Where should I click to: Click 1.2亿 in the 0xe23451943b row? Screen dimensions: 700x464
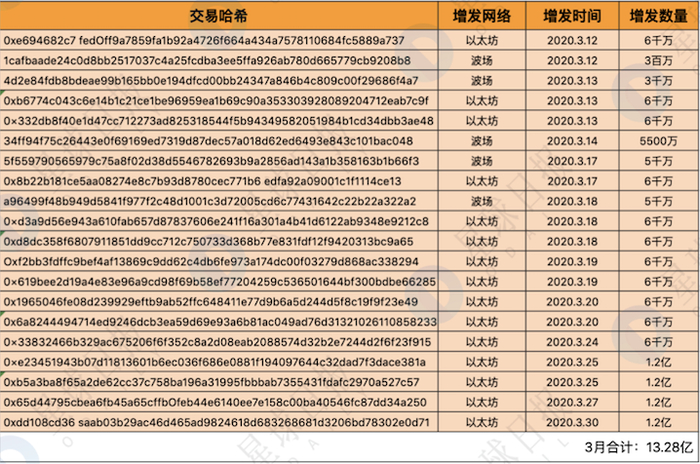click(658, 362)
